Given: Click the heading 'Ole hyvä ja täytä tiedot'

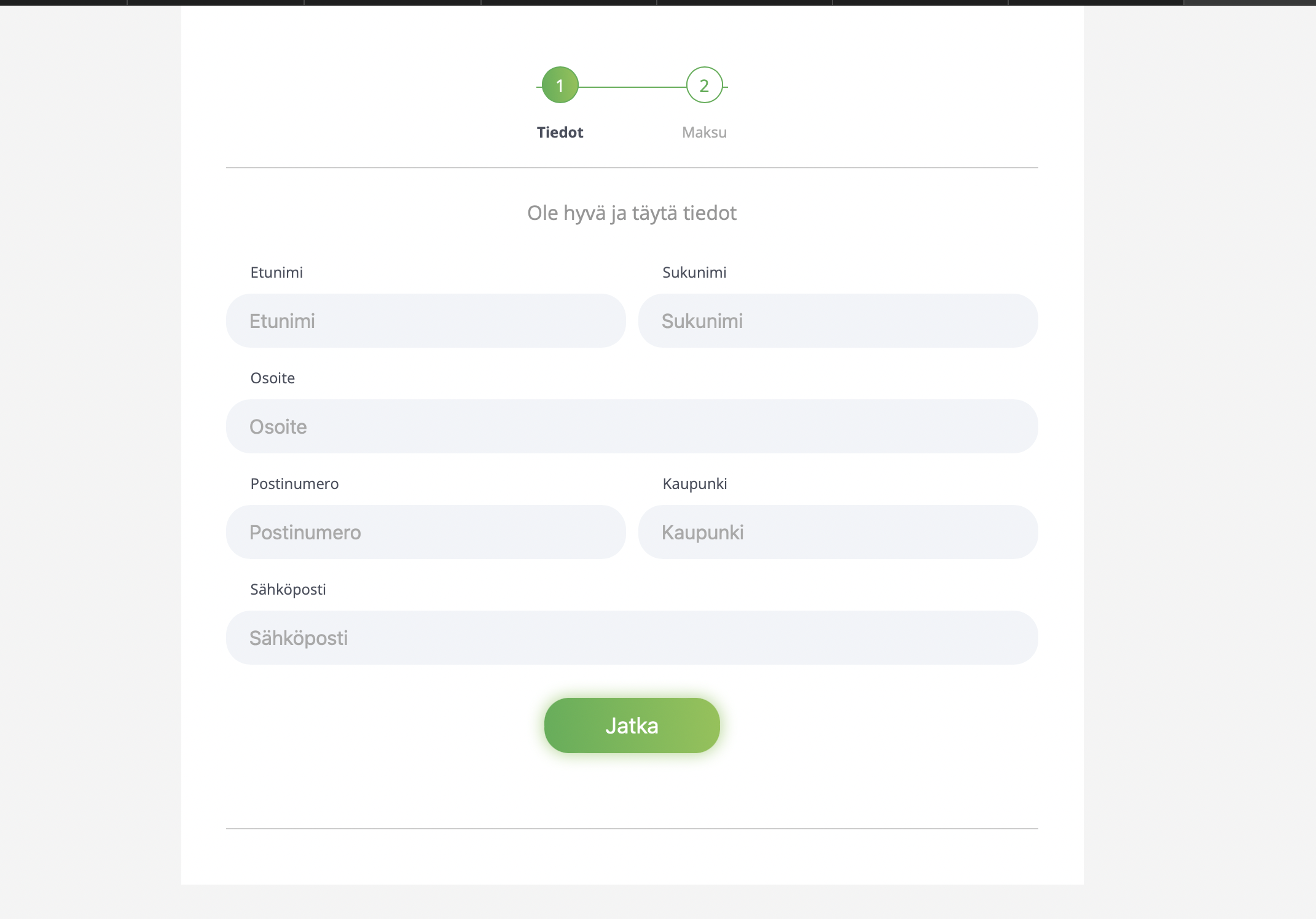Looking at the screenshot, I should (632, 213).
